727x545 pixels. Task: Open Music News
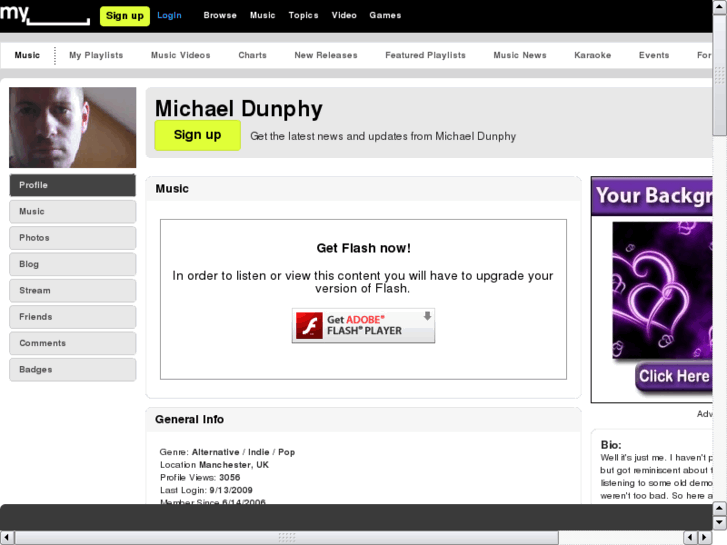coord(520,55)
